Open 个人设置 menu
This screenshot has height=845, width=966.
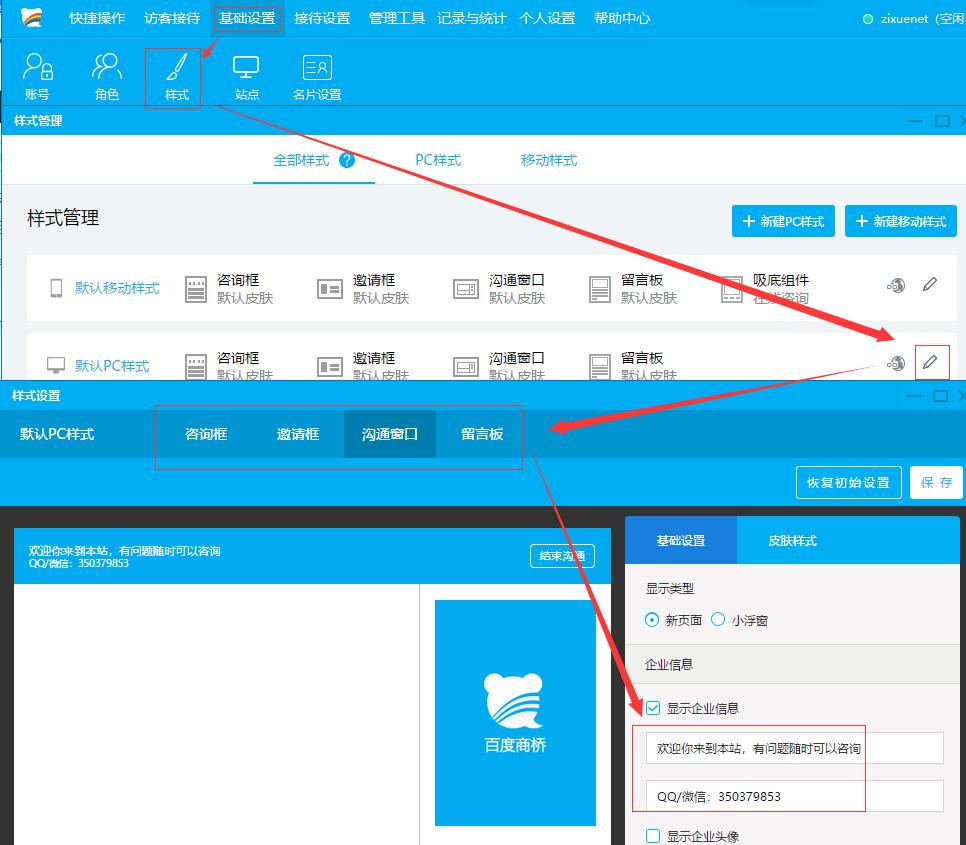point(547,18)
